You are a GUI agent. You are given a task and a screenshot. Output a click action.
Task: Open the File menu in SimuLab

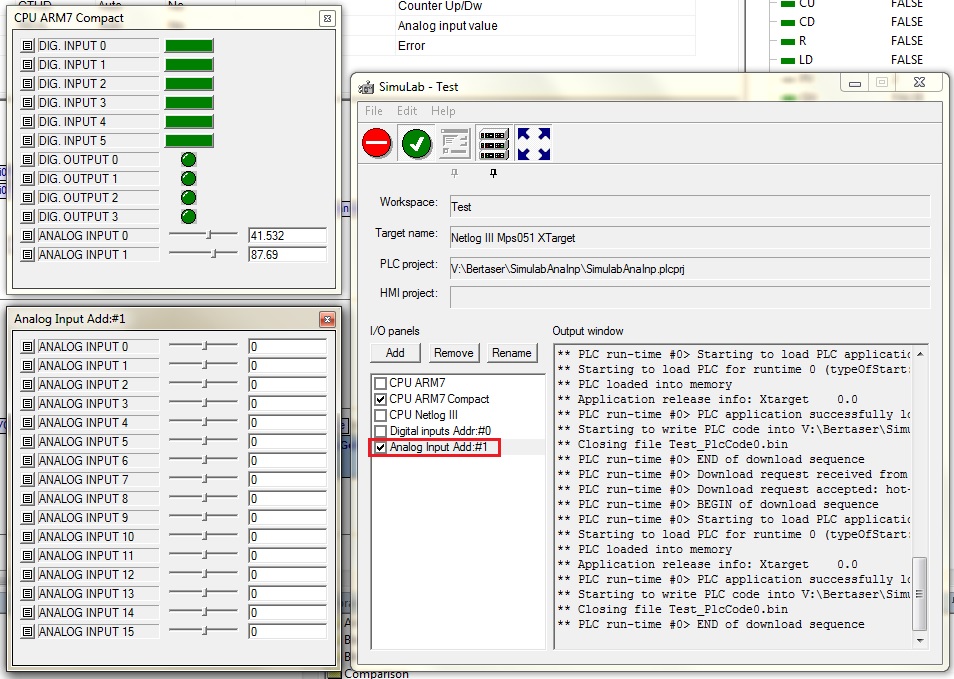374,111
